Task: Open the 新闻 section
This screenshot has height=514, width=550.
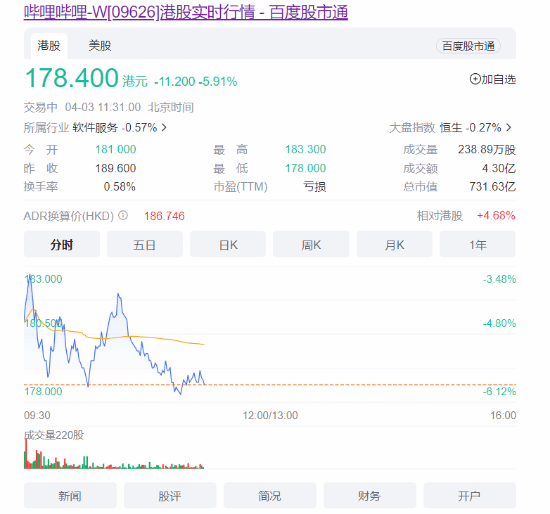Action: click(70, 495)
